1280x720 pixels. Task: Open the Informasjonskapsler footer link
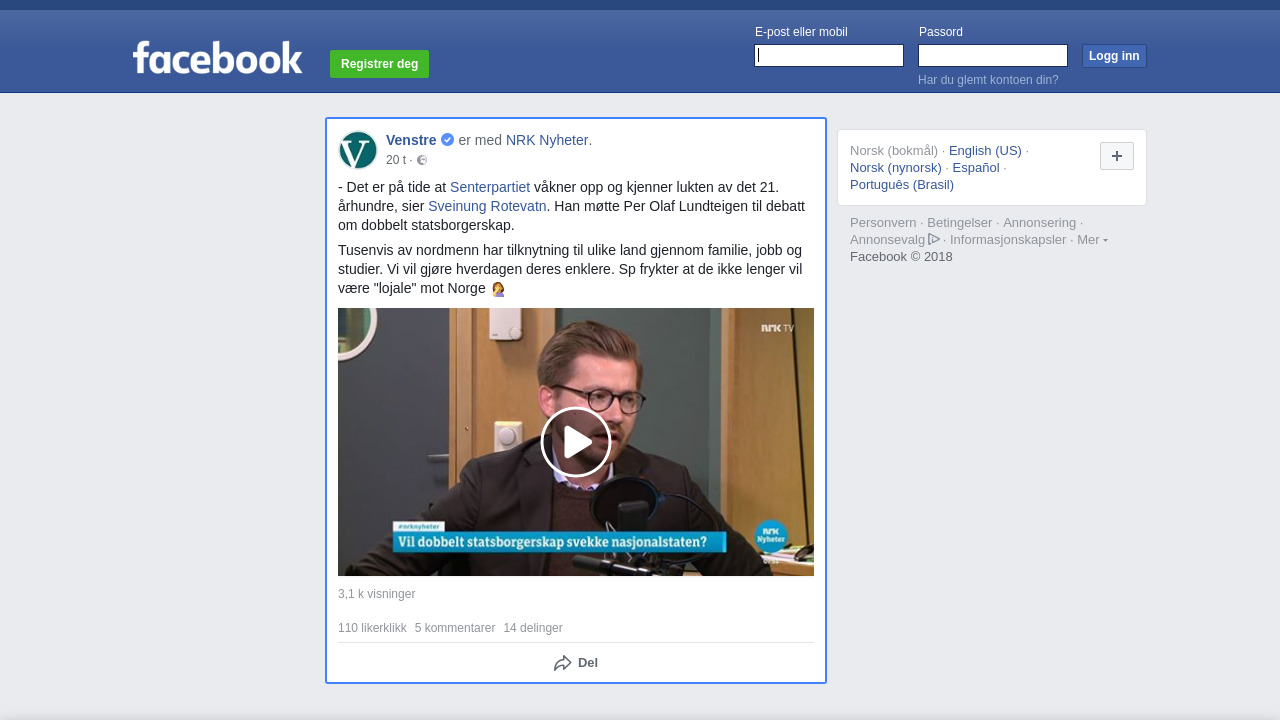1008,240
